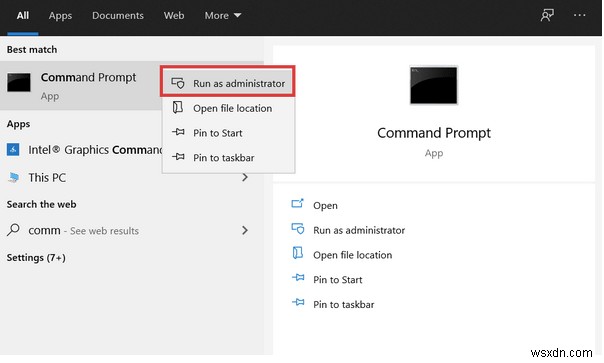Choose Open file location in context menu
The image size is (604, 363).
pyautogui.click(x=228, y=108)
